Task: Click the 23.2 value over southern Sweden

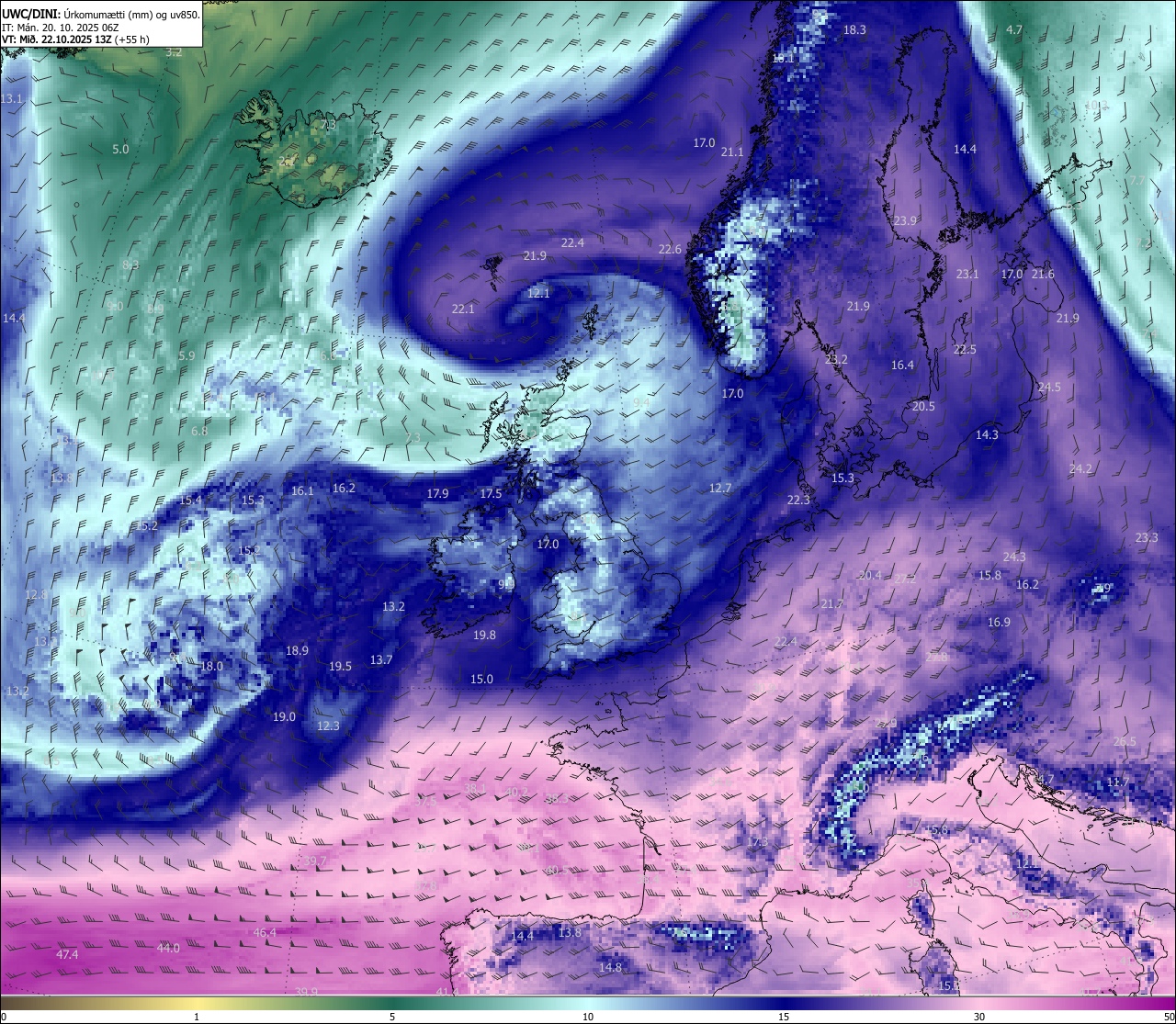Action: coord(836,360)
